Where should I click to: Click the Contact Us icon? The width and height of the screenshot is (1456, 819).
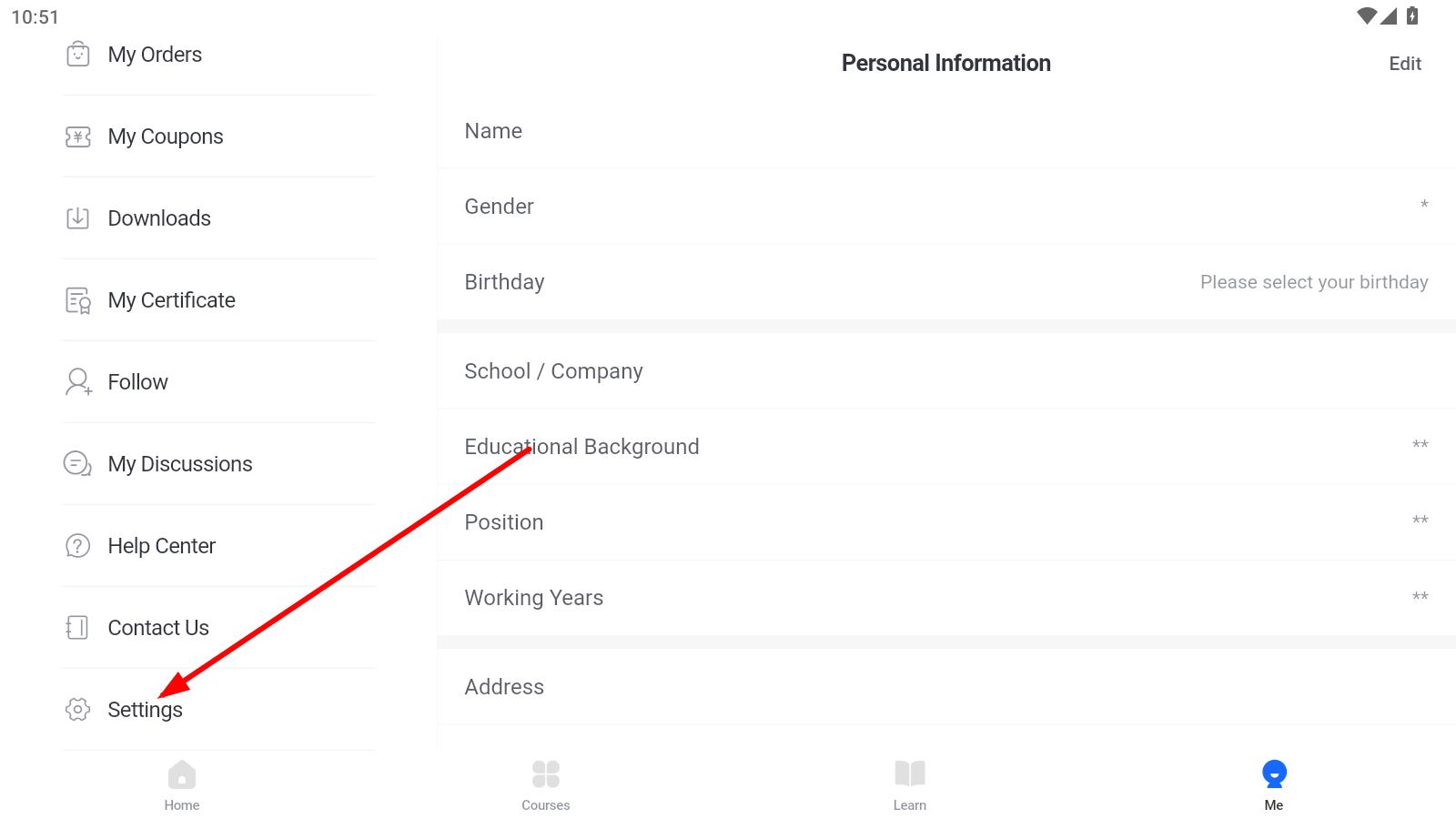pos(78,628)
